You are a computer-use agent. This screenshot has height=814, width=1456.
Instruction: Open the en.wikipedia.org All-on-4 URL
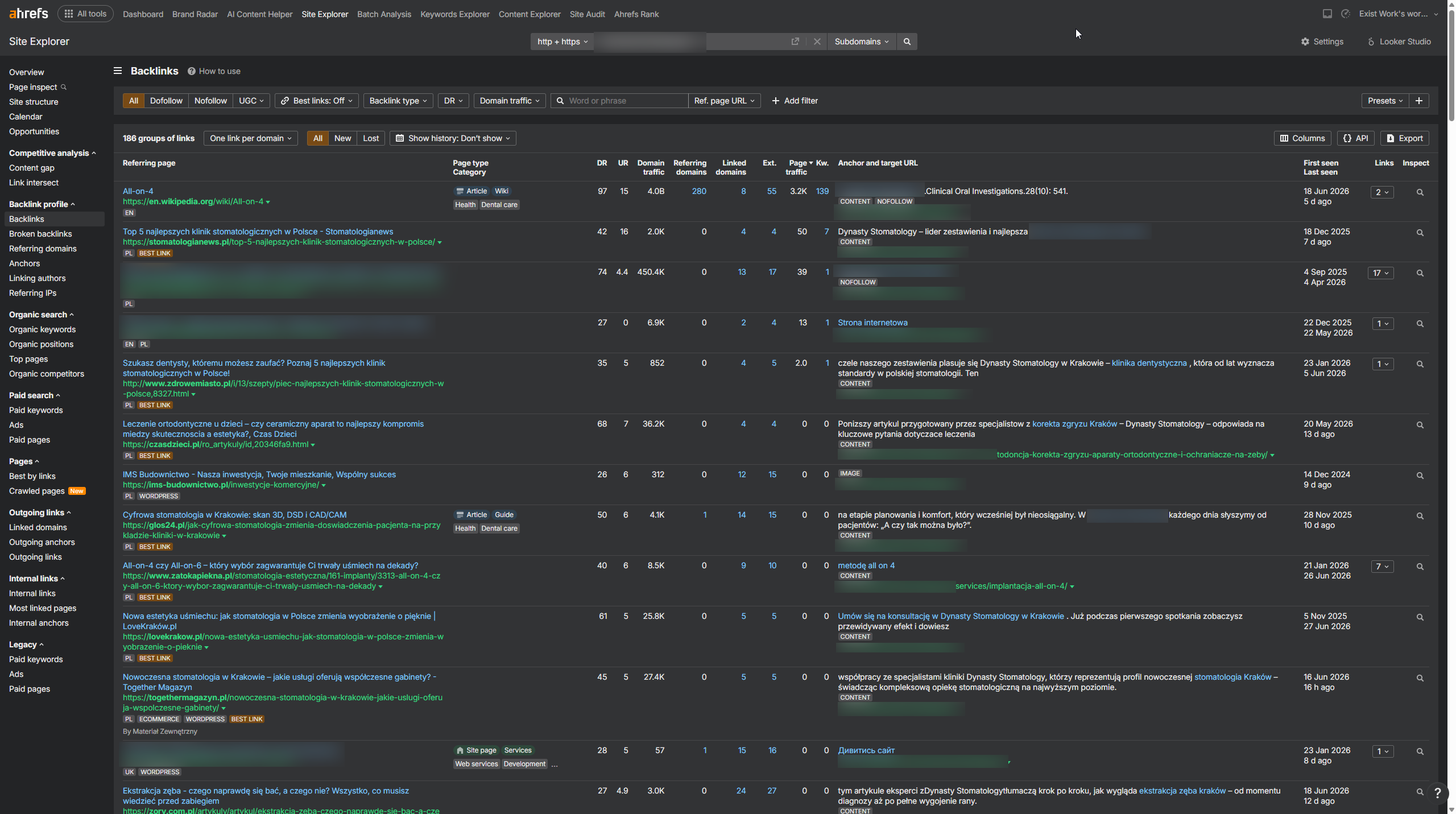click(193, 201)
